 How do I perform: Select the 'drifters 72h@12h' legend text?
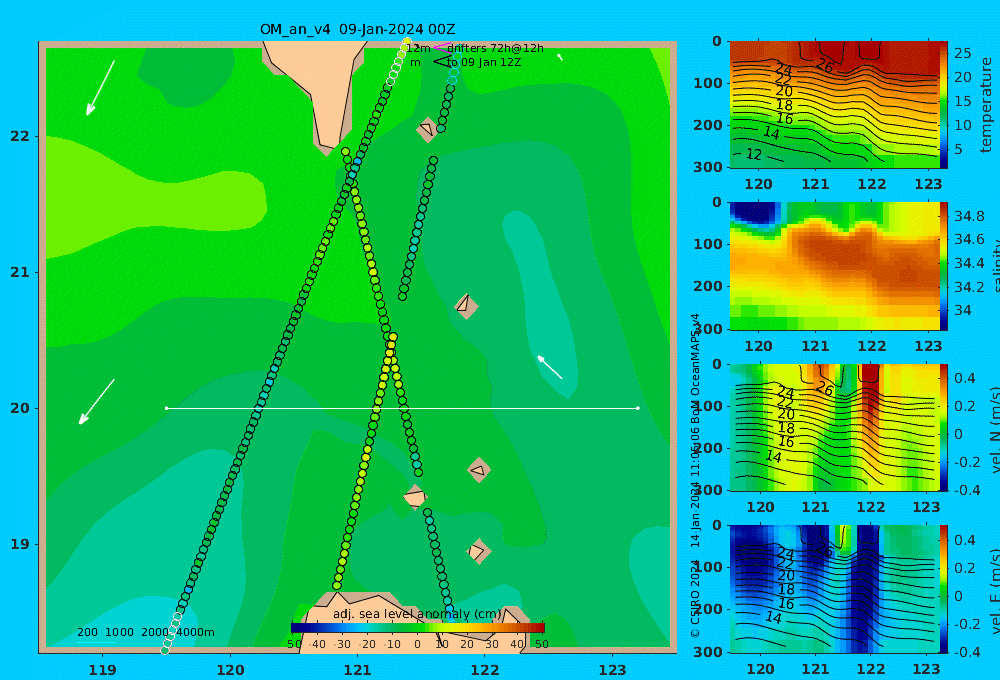point(495,48)
